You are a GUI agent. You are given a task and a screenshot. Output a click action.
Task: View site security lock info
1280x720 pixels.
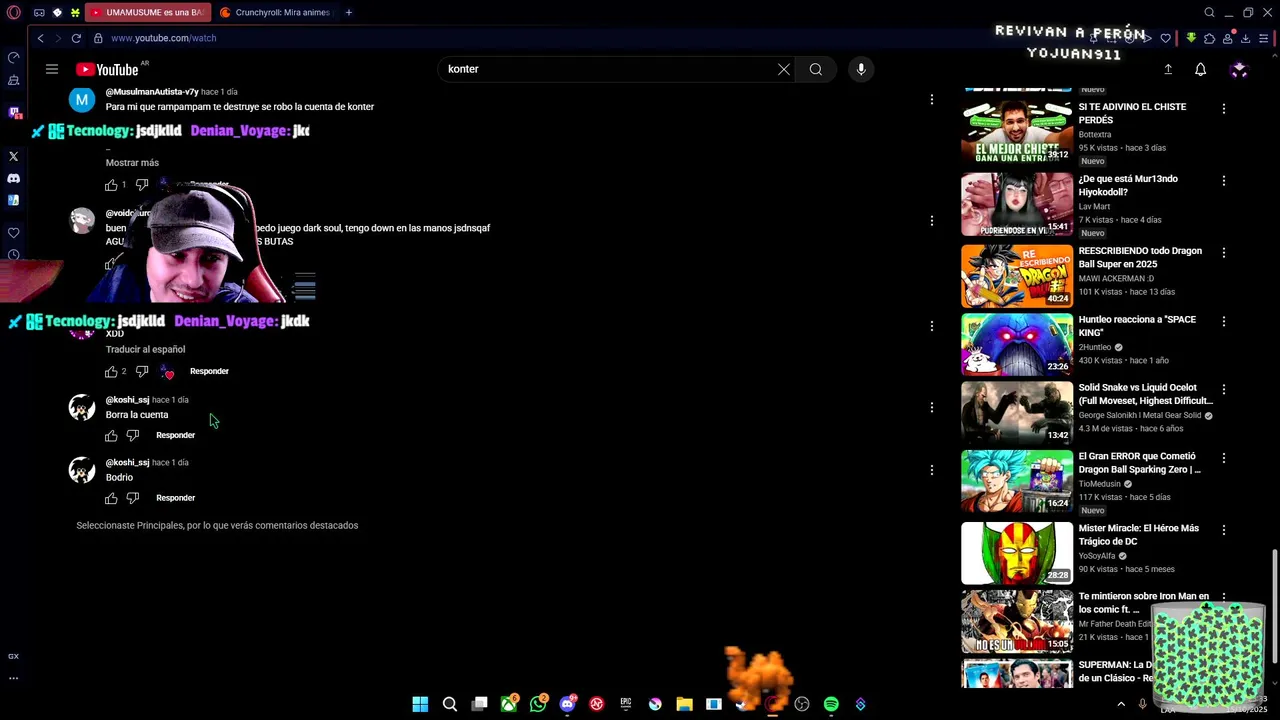tap(98, 38)
